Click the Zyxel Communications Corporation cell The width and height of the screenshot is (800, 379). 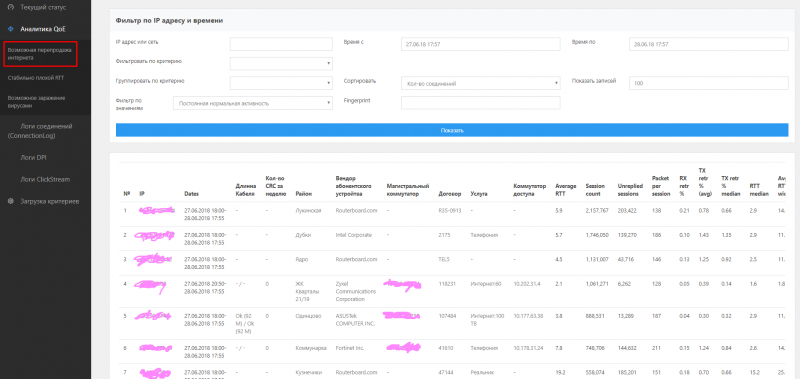coord(356,291)
